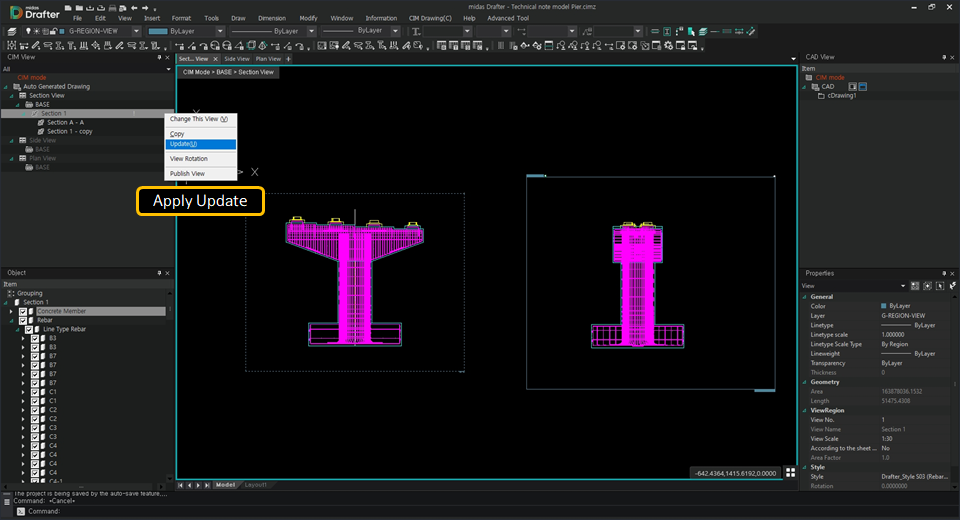Open the Properties View selector dropdown
The height and width of the screenshot is (520, 960).
click(902, 286)
